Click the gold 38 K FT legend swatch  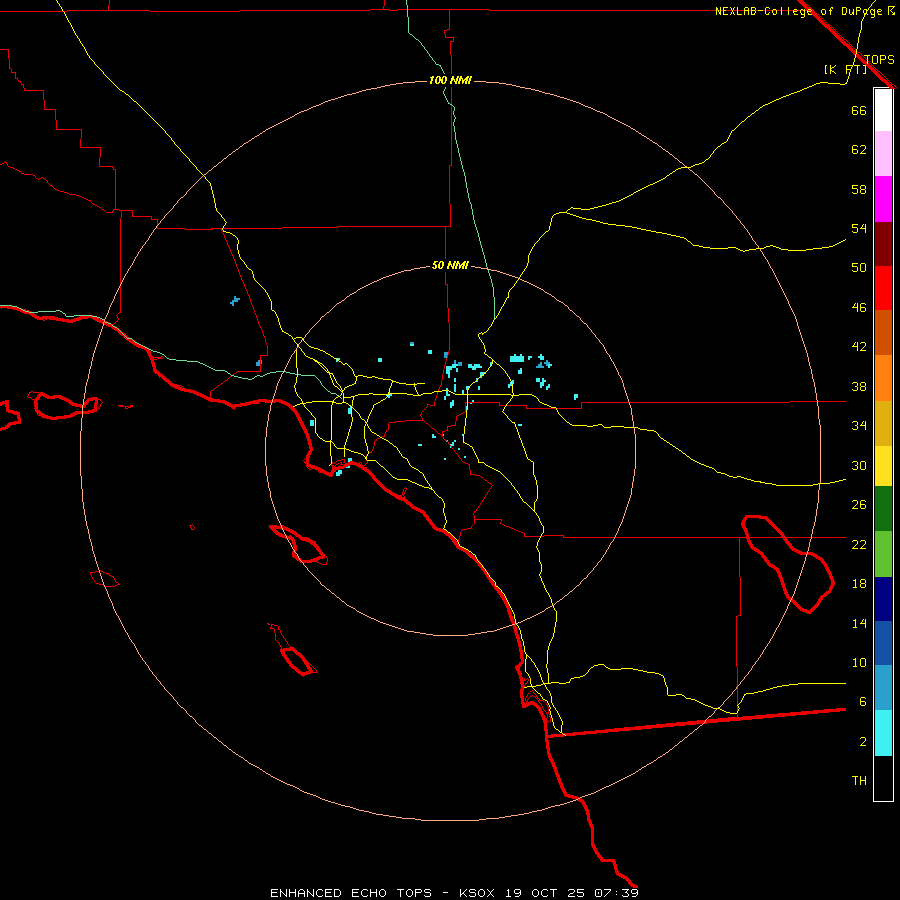coord(883,423)
